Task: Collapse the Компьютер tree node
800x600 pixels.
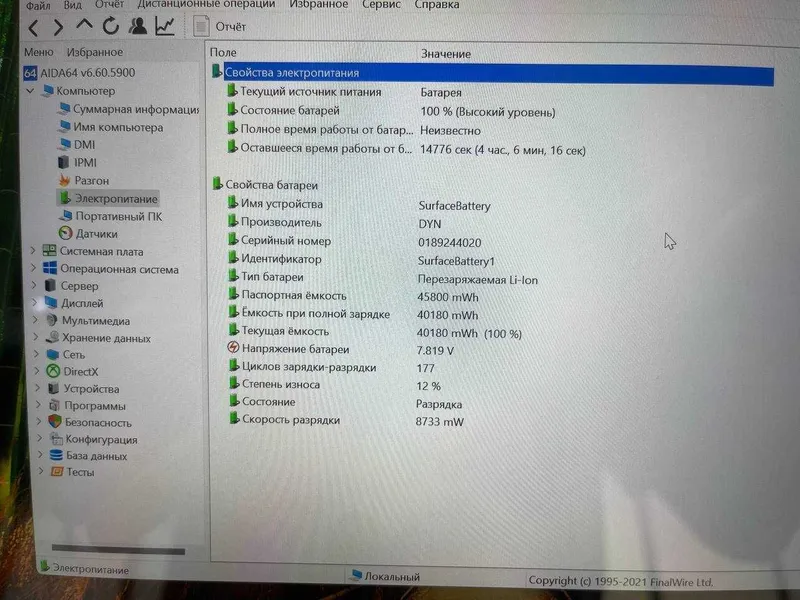Action: (x=30, y=91)
